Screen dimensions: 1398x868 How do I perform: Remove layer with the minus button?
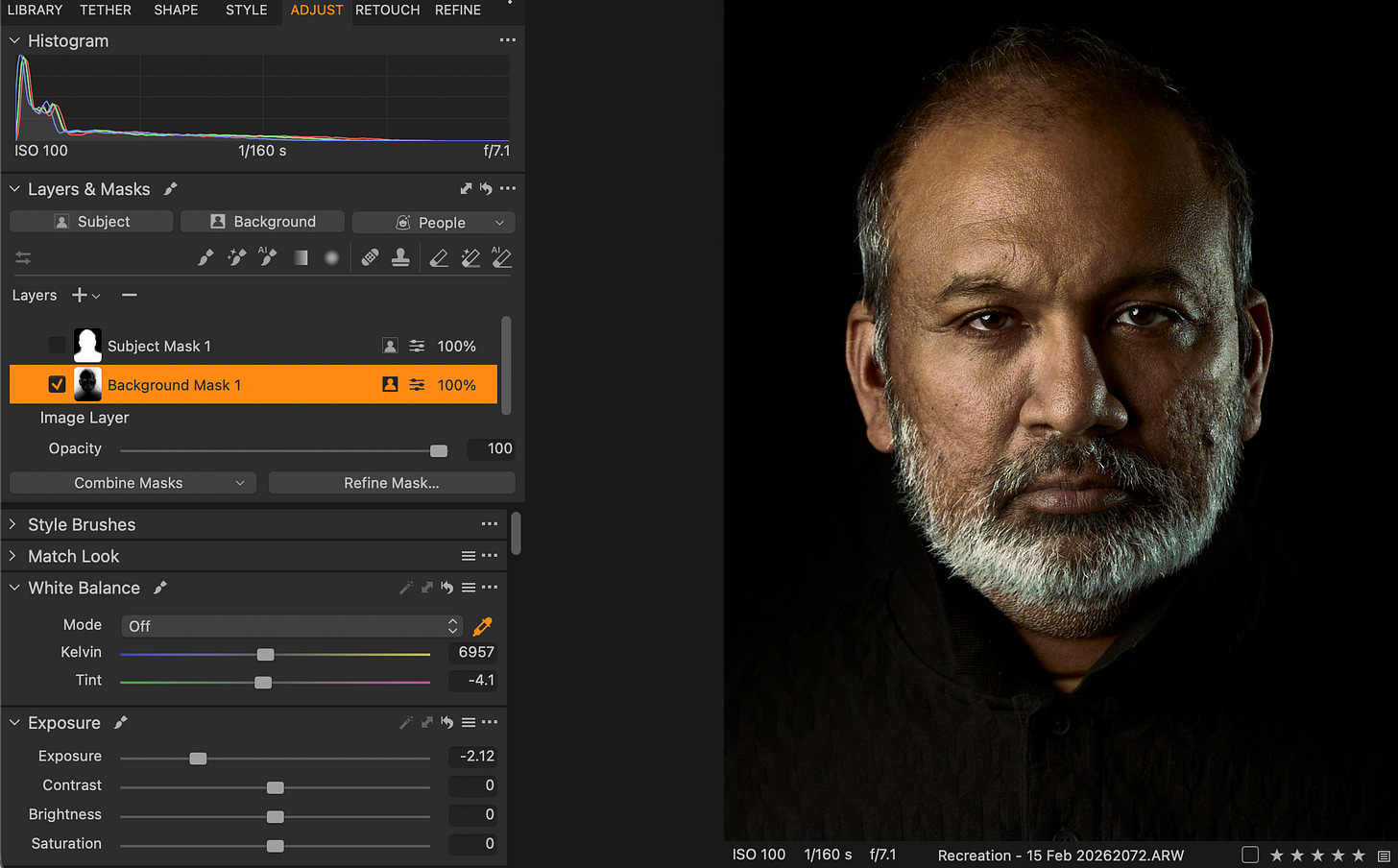pyautogui.click(x=130, y=295)
